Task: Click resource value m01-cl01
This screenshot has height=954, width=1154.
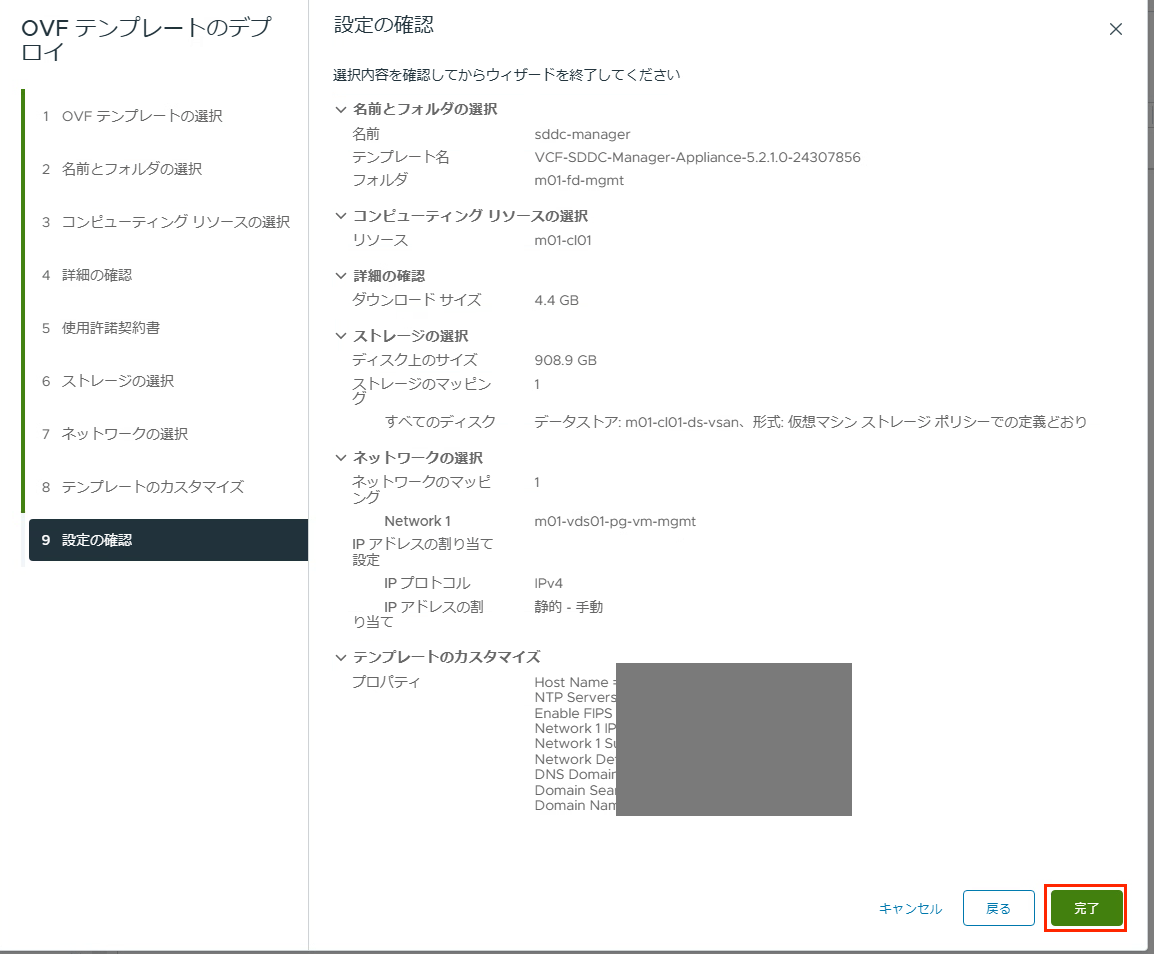Action: pos(563,240)
